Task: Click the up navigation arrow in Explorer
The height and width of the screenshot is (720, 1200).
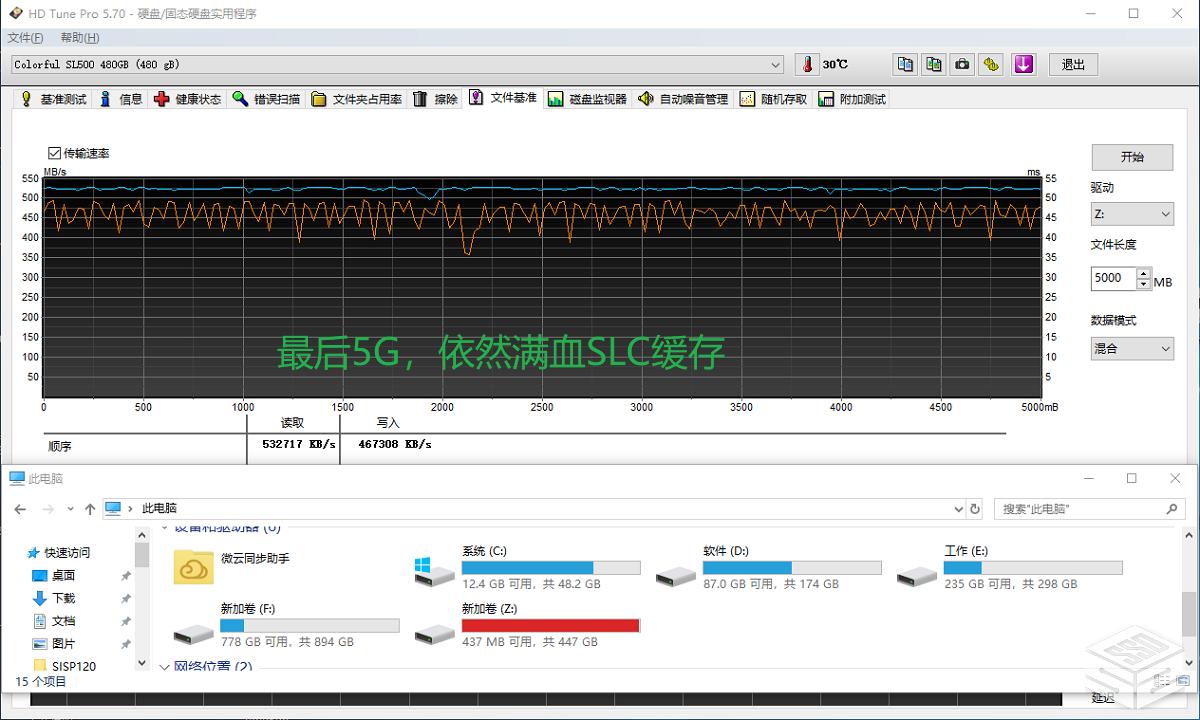Action: tap(89, 508)
